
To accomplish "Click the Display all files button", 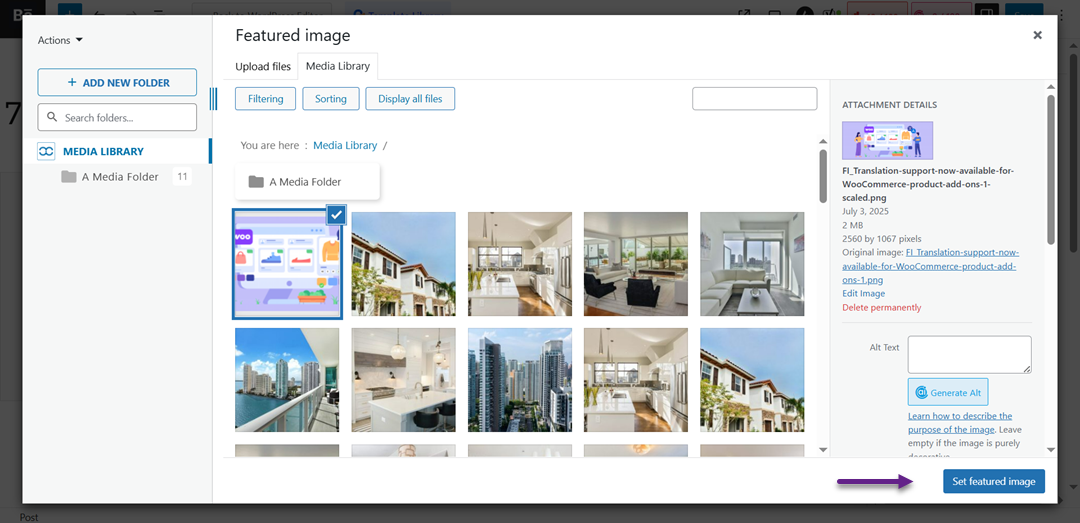I will tap(410, 99).
